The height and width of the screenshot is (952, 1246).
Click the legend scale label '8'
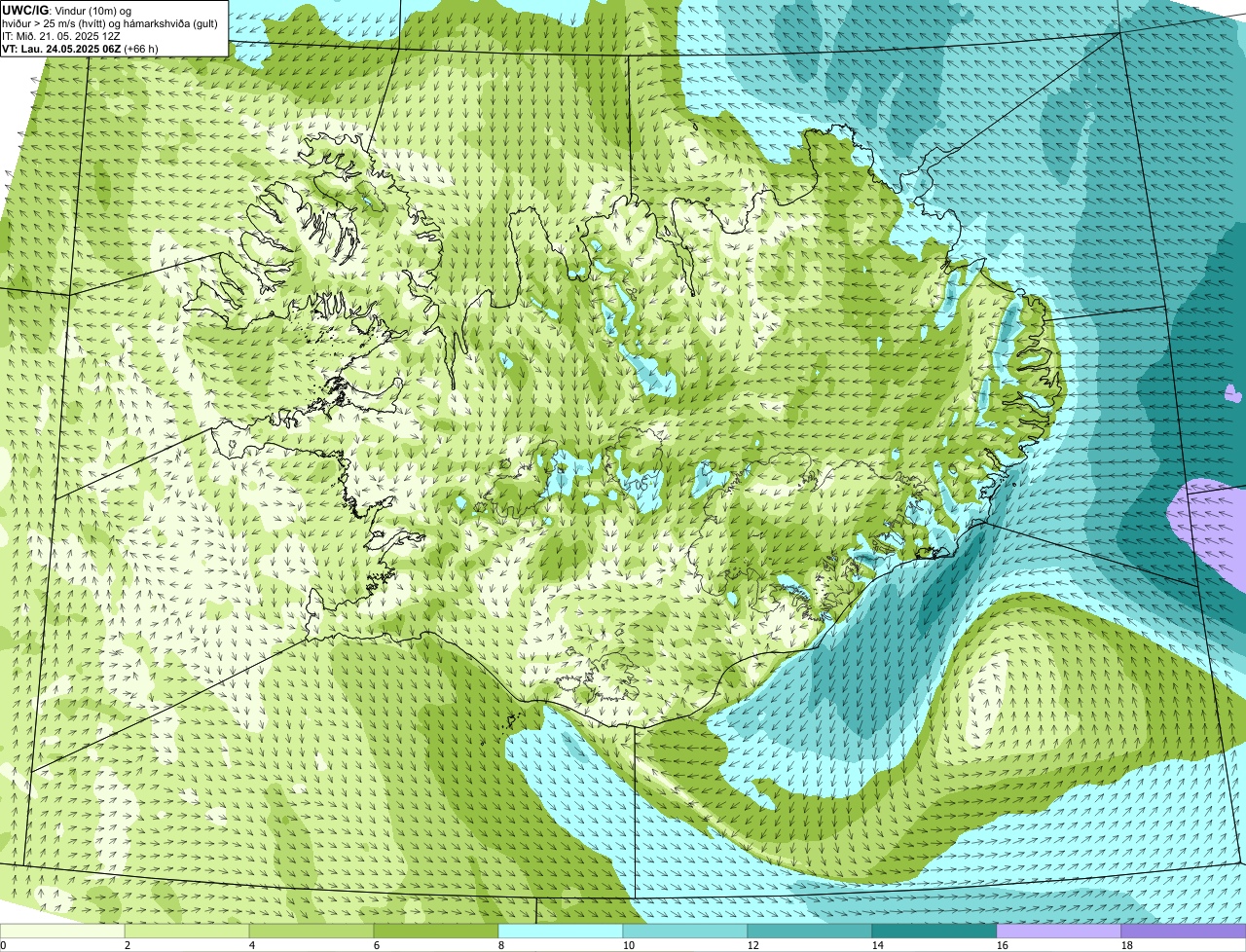[501, 945]
